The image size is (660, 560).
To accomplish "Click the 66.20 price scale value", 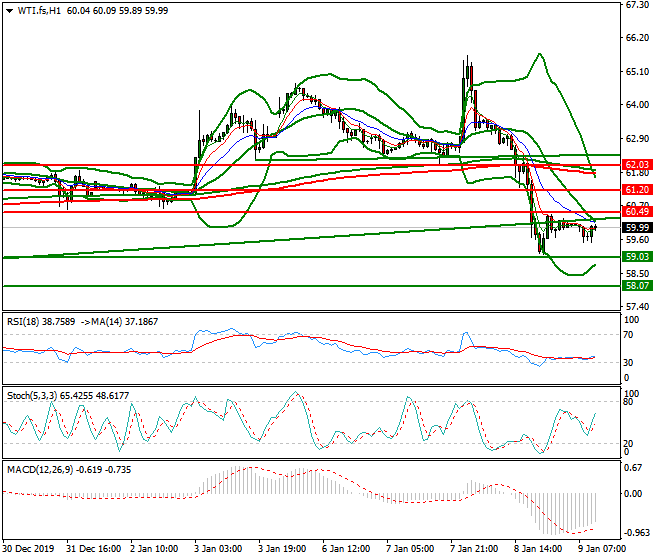I will [x=637, y=38].
